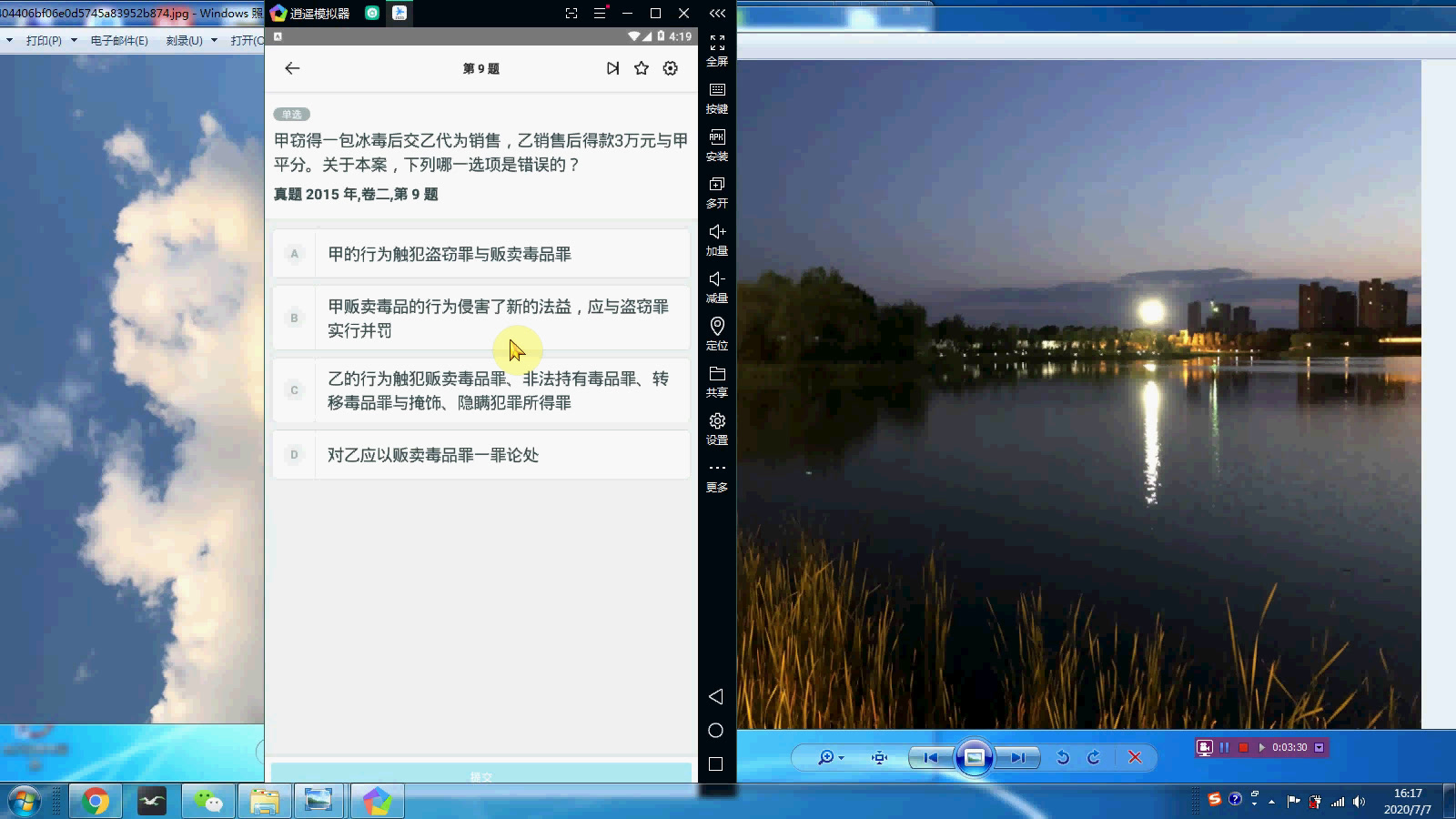Go to next photo in Photo Viewer
Screen dimensions: 1456x819
coord(1017,757)
